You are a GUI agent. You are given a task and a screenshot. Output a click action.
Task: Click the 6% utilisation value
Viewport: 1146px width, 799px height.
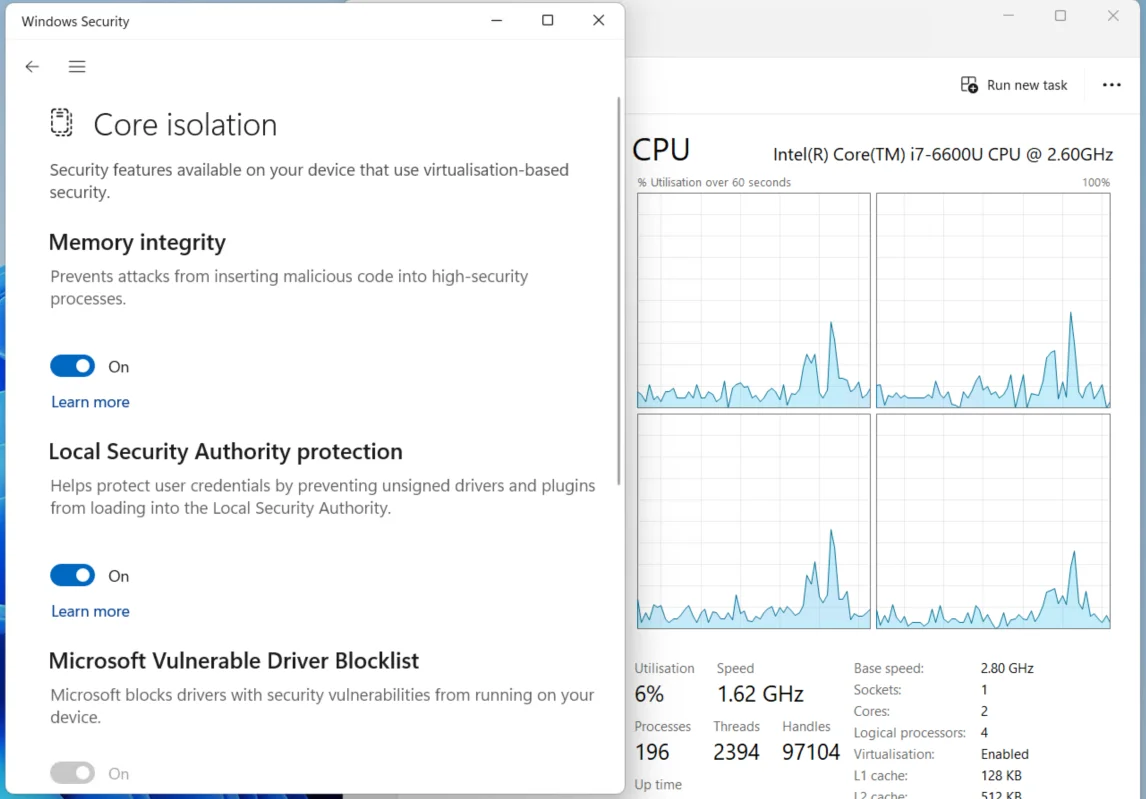(x=649, y=694)
